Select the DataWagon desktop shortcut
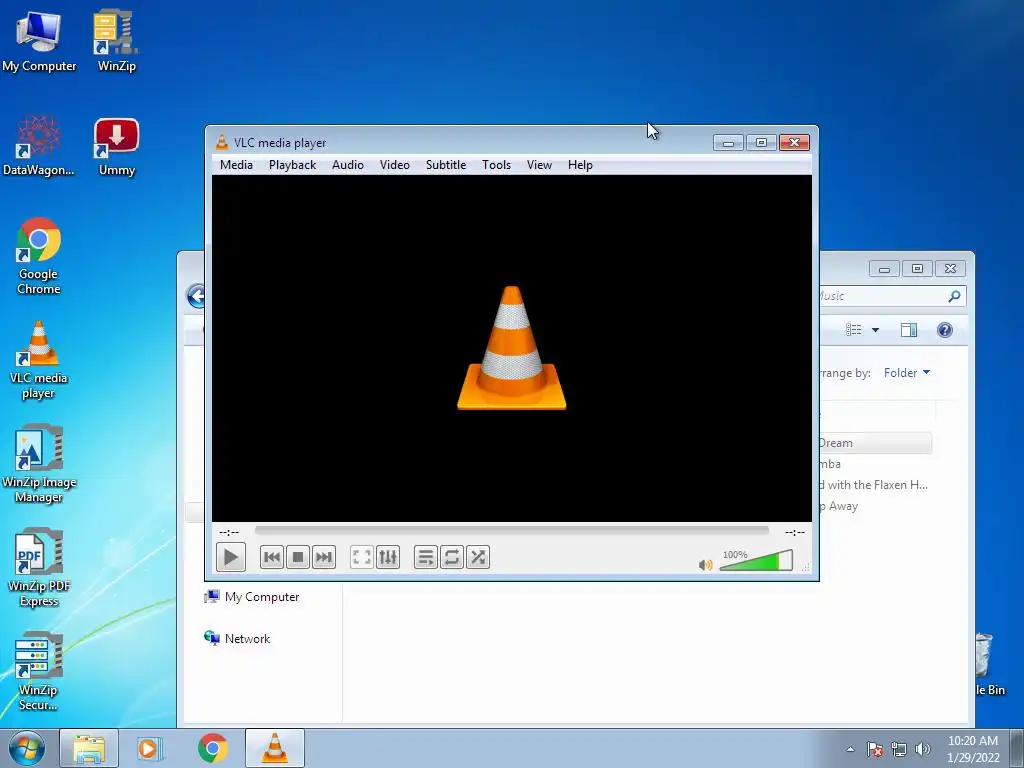The height and width of the screenshot is (768, 1024). (39, 145)
